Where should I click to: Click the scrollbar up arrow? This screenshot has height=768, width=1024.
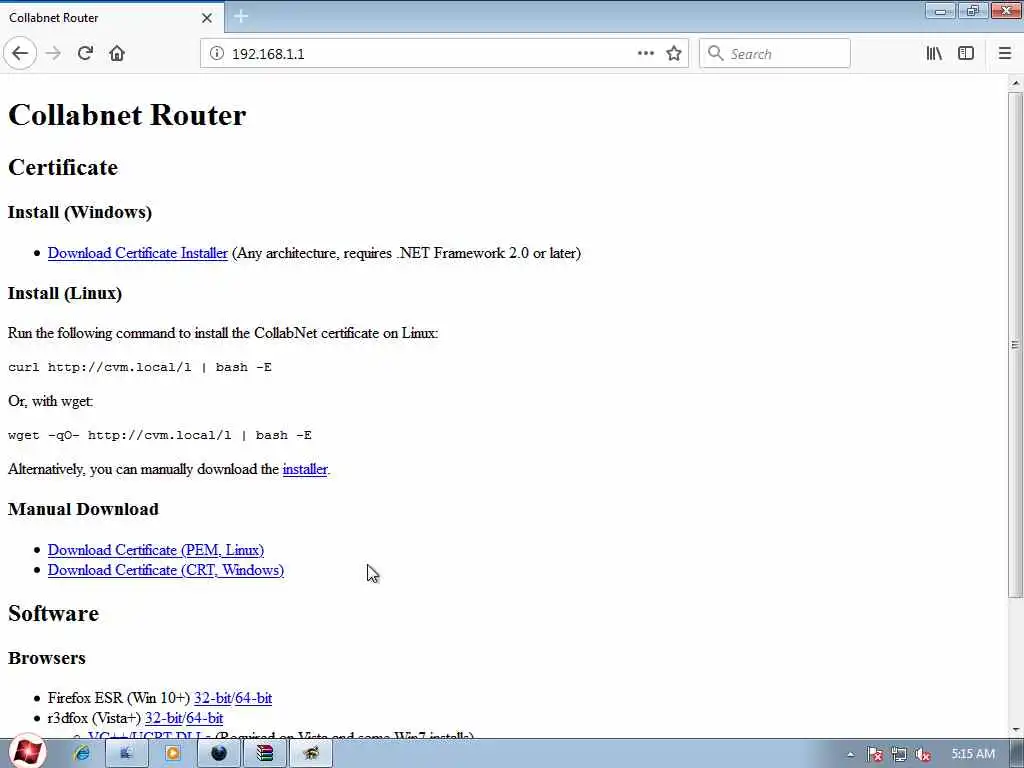[1016, 83]
